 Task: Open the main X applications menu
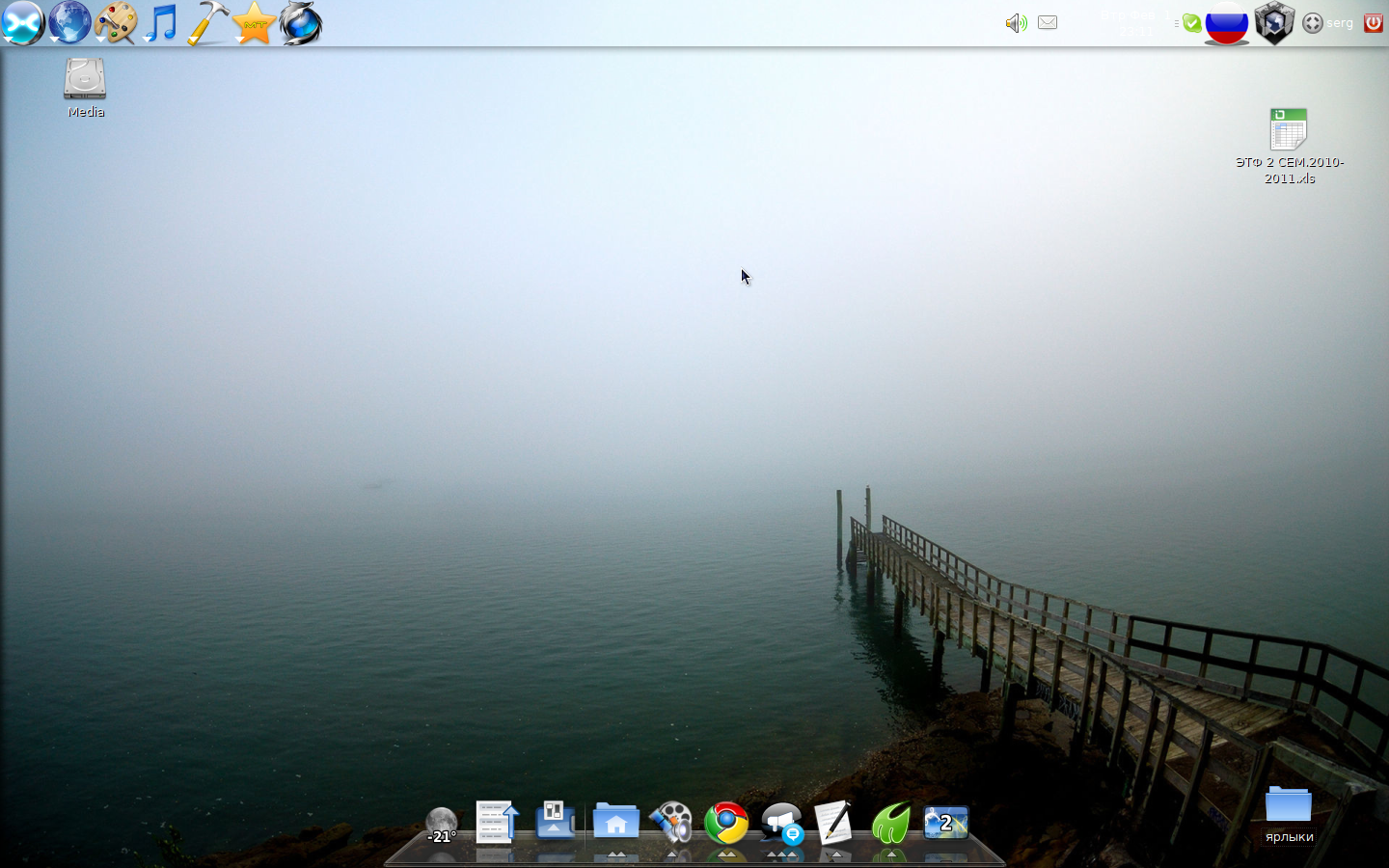[x=22, y=23]
